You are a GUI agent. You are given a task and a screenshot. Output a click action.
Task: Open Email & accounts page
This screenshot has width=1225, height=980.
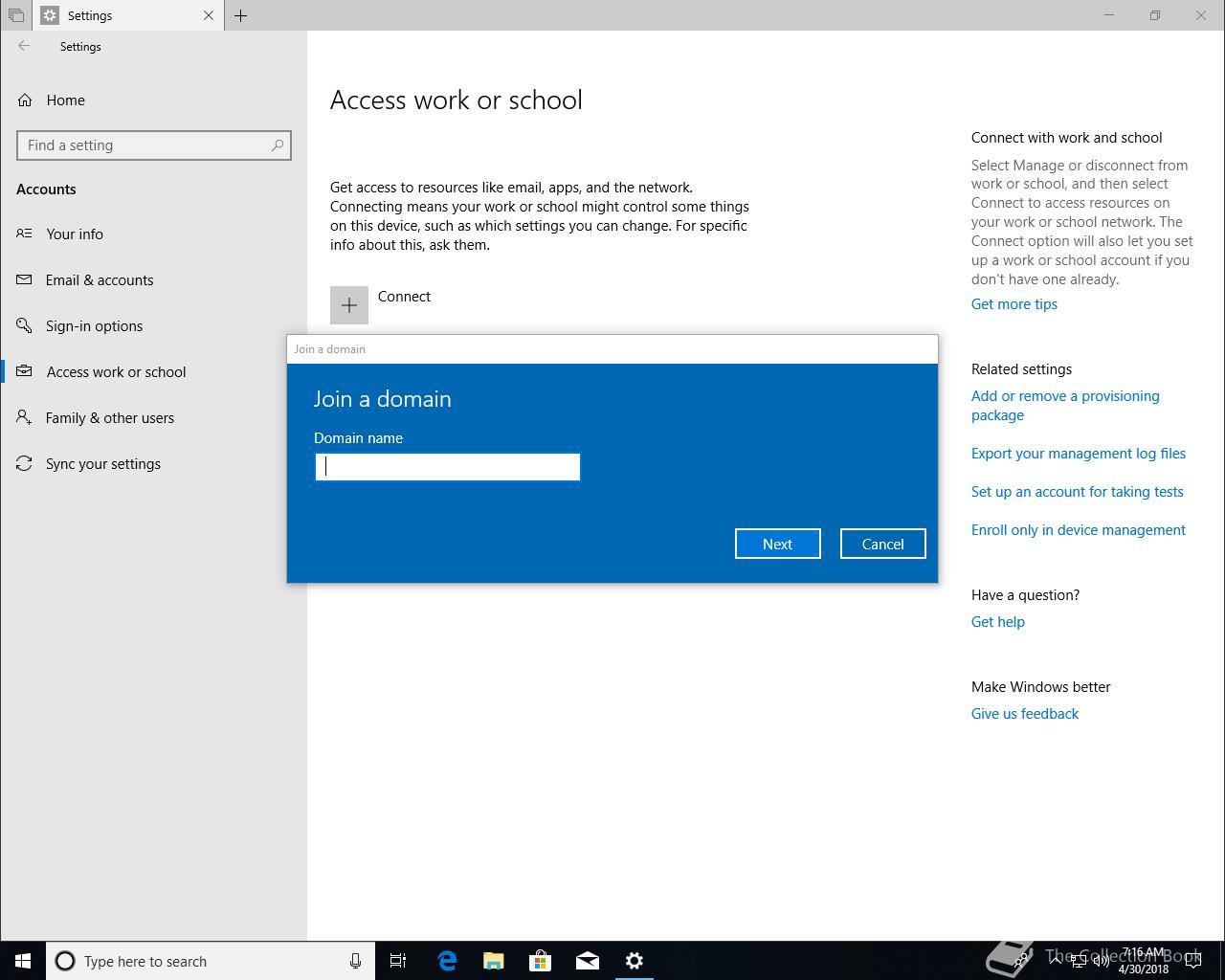pyautogui.click(x=100, y=279)
